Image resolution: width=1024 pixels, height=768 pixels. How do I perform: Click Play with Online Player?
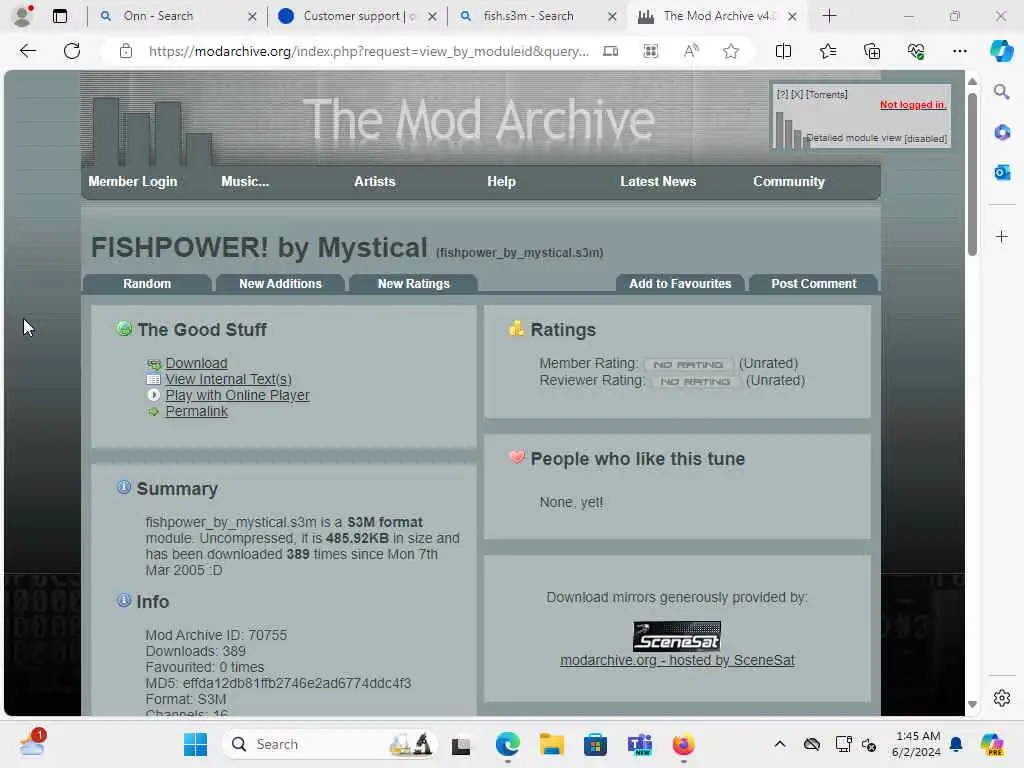[237, 395]
